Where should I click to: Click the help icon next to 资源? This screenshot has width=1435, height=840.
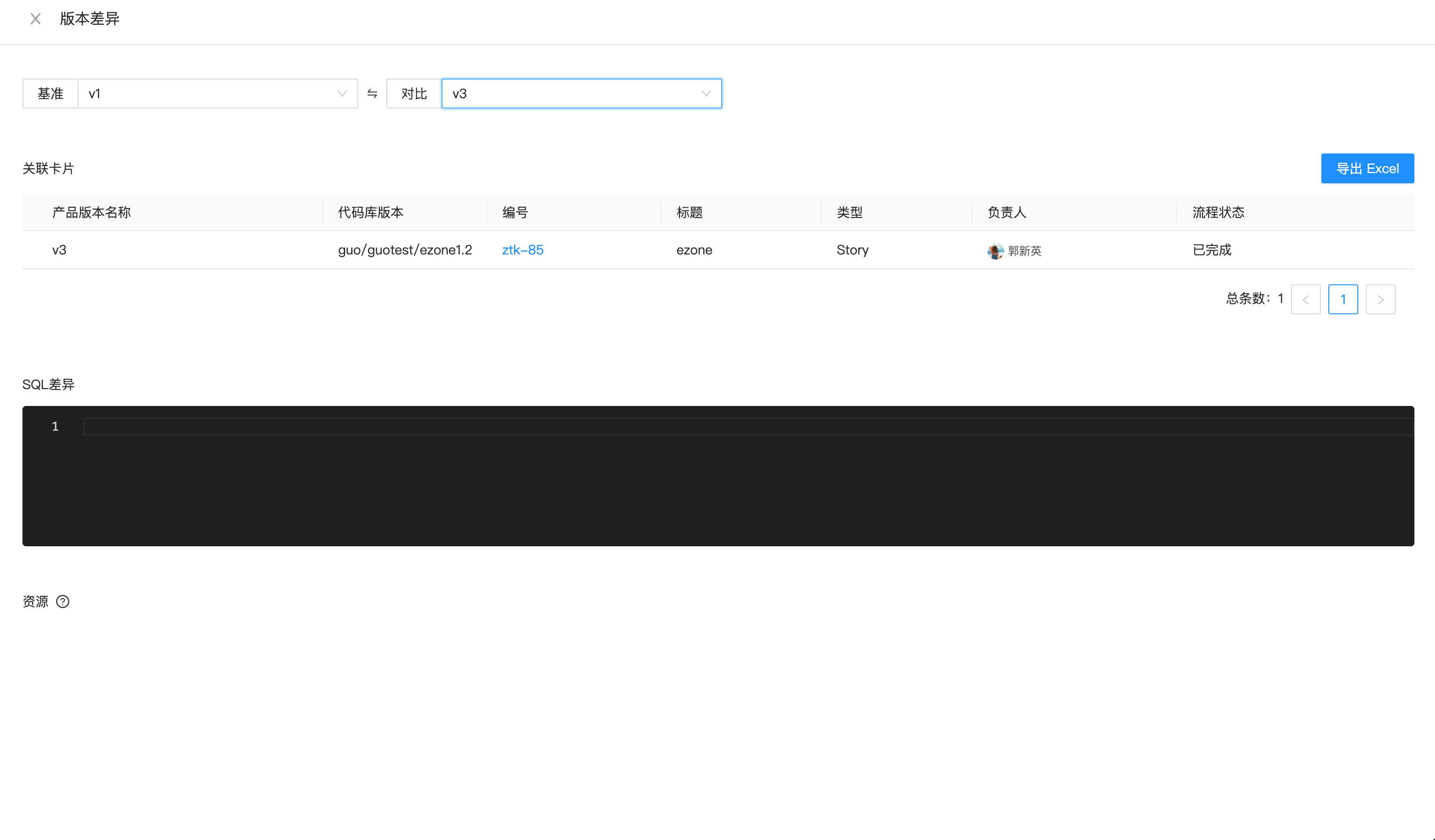click(63, 601)
